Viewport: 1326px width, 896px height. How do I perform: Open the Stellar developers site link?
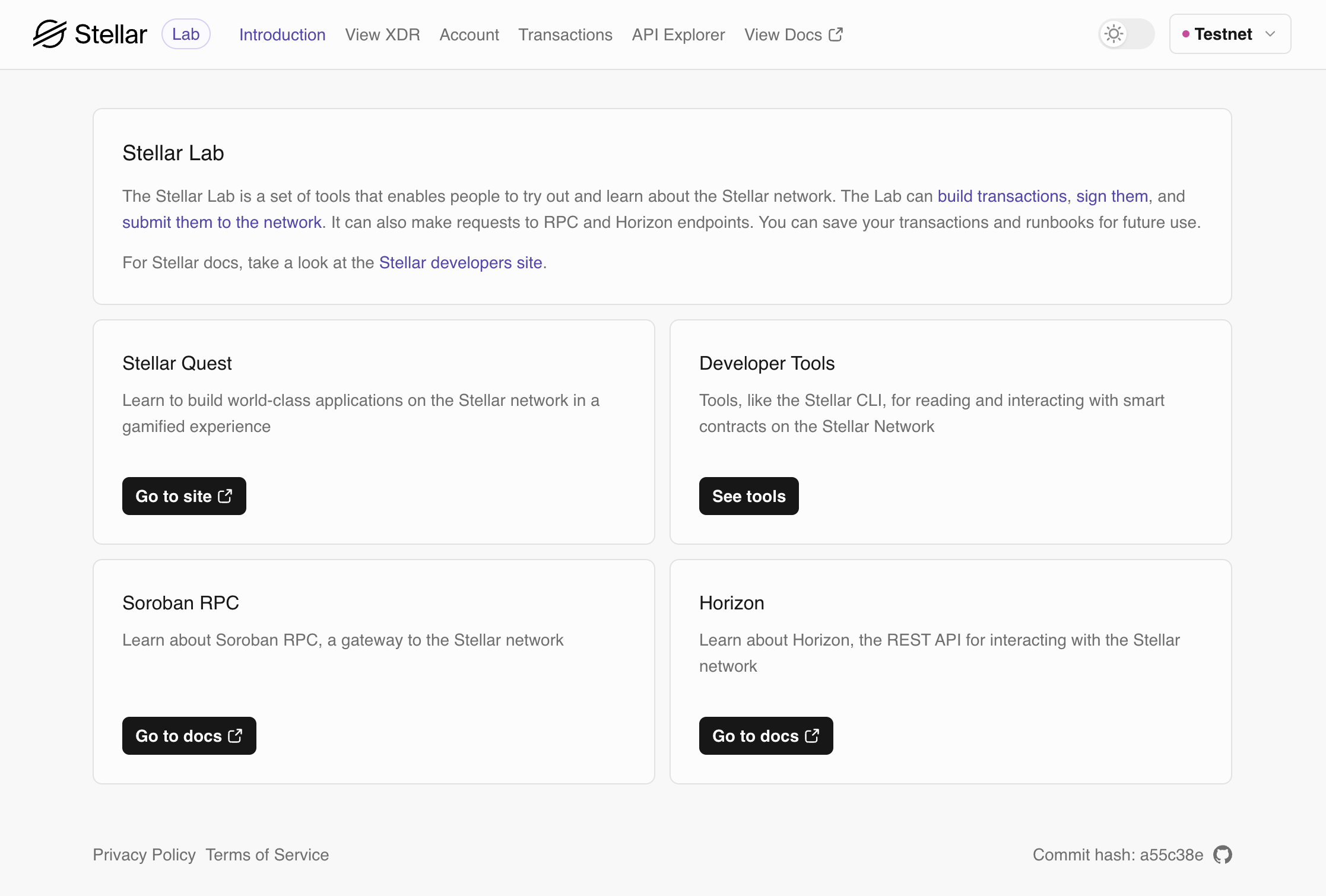[x=461, y=262]
